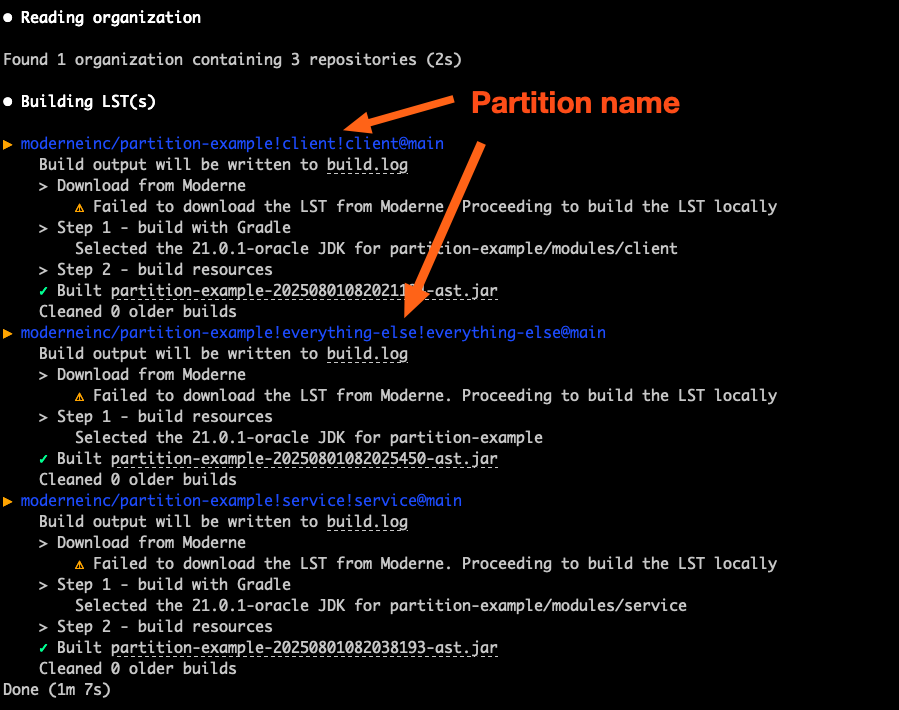The image size is (899, 710).
Task: Click the green checkmark for jar 20250801082025450
Action: coord(44,459)
